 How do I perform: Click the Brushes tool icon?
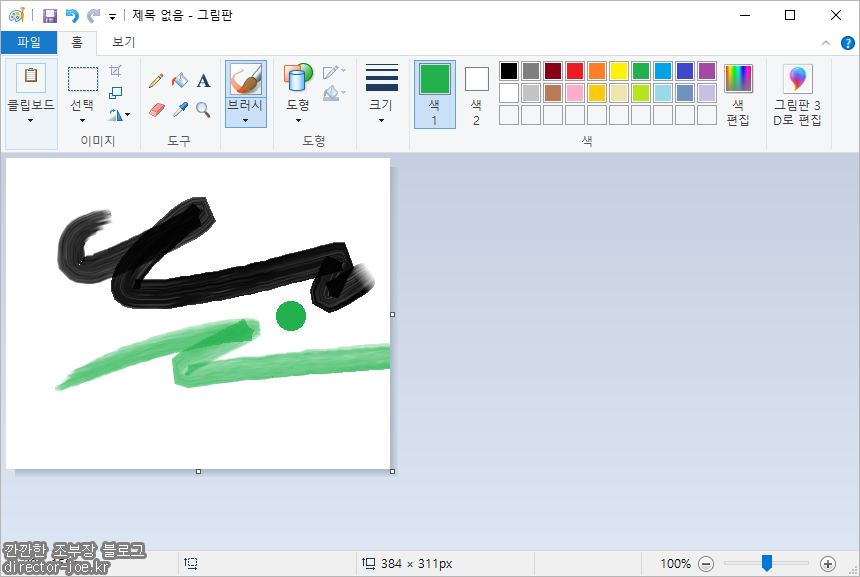coord(246,79)
